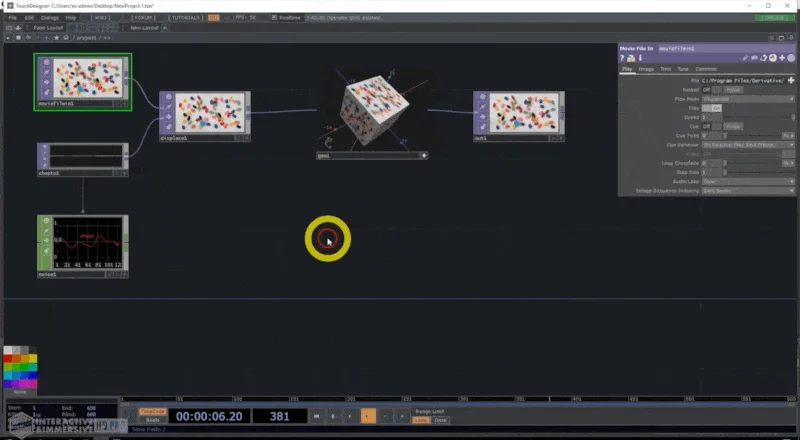Open the comment bubble icon in parameter header
Image resolution: width=800 pixels, height=440 pixels.
pos(755,58)
